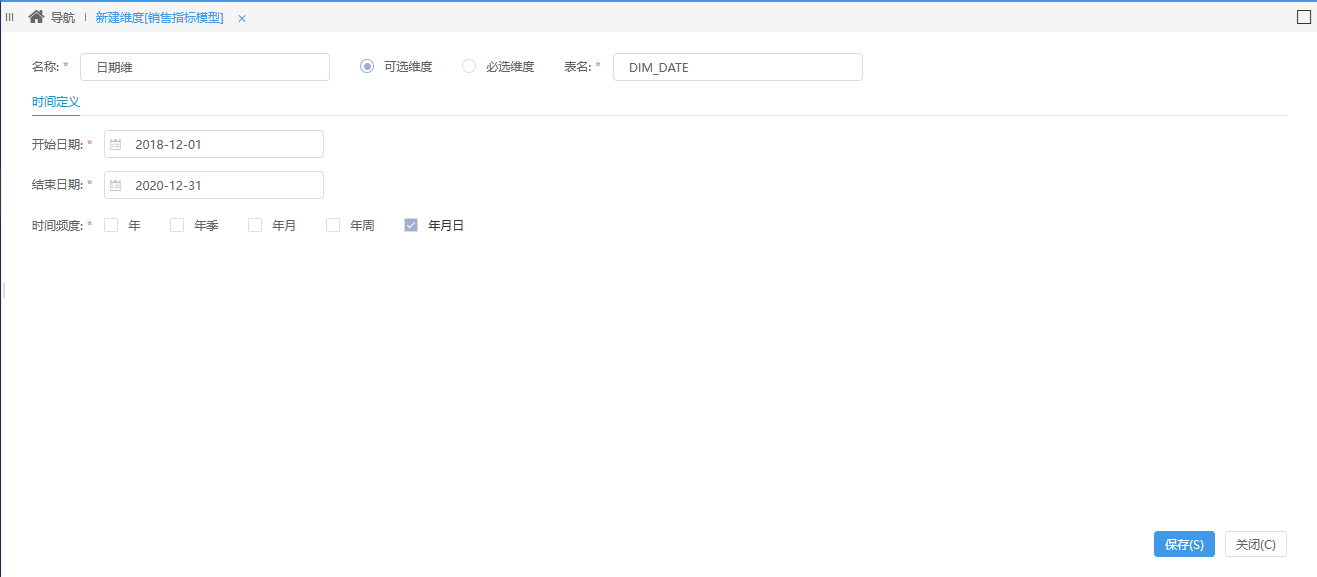Click the home icon next to 导航

[x=36, y=17]
